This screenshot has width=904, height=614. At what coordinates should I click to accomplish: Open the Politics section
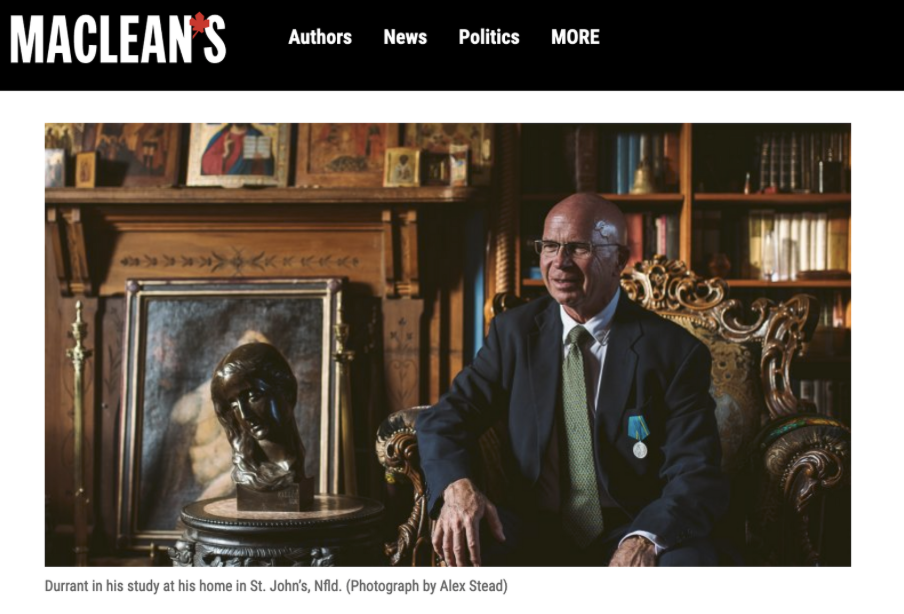[x=489, y=37]
